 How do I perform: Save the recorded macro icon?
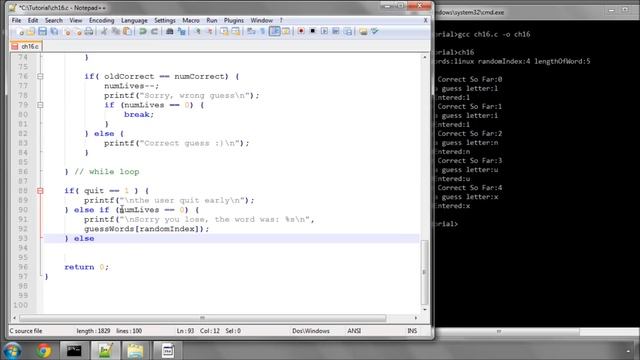coord(347,31)
